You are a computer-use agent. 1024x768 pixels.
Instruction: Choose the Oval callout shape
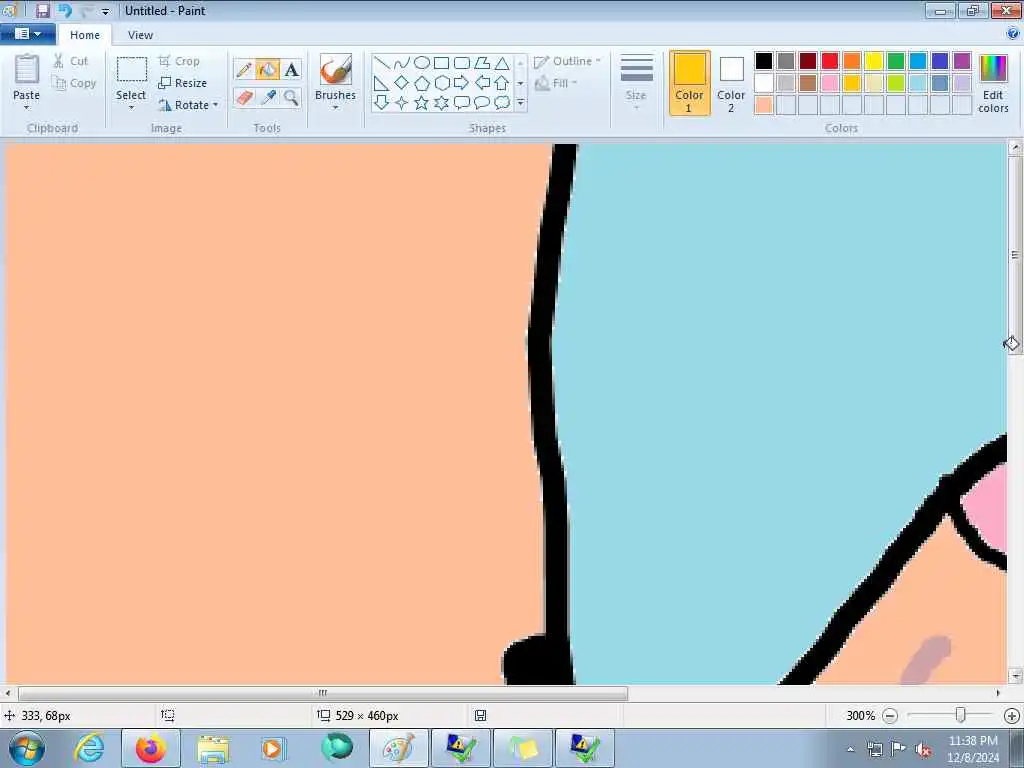[482, 103]
